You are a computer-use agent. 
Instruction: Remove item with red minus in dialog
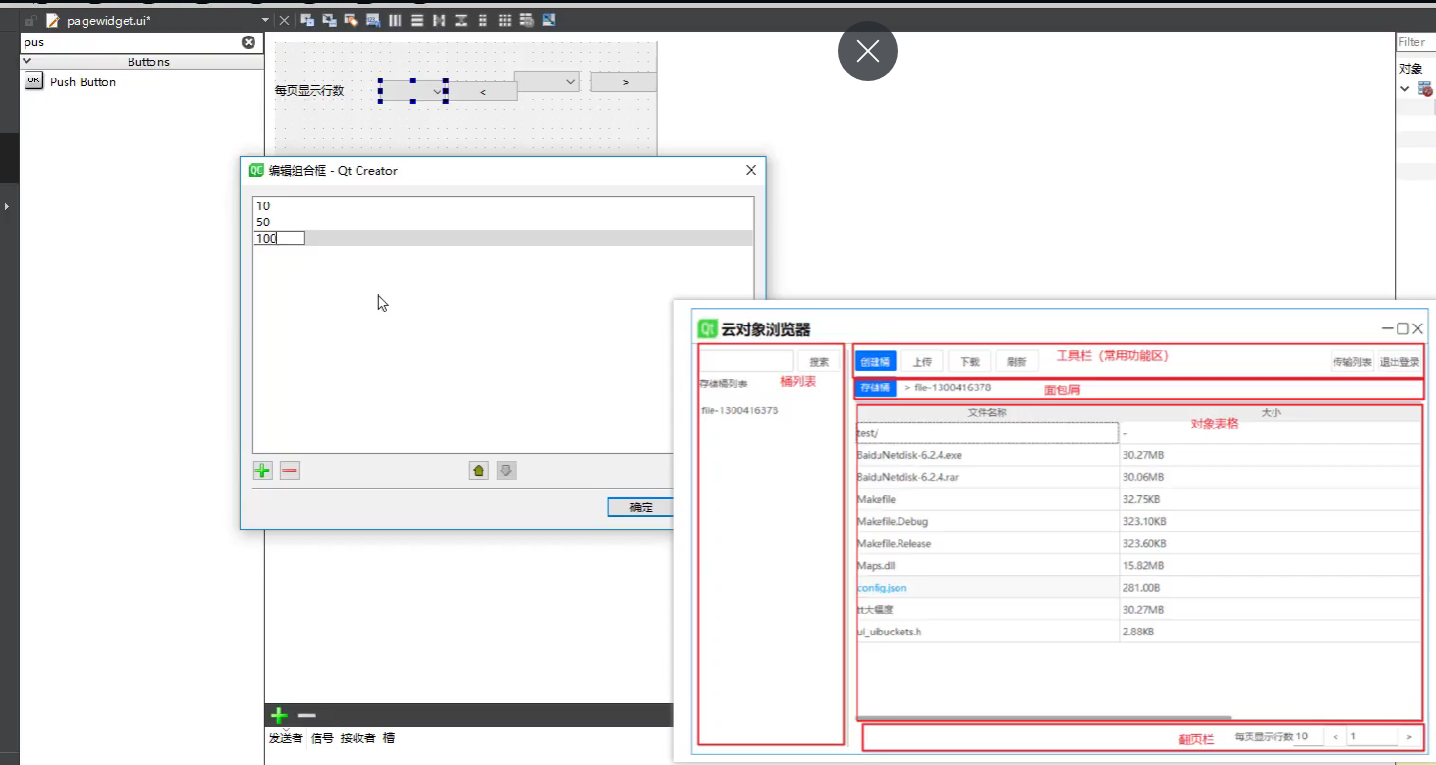pyautogui.click(x=290, y=470)
